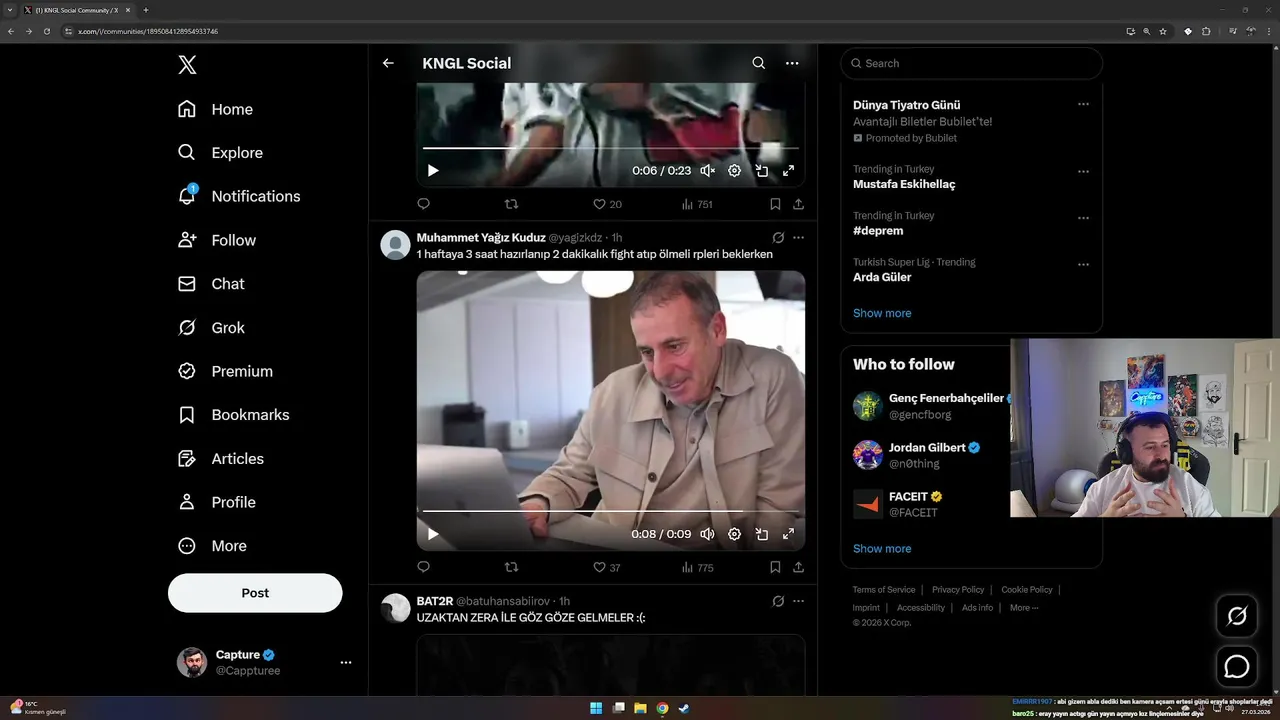Click Muhammet Yağız Kuduz's avatar

tap(396, 245)
